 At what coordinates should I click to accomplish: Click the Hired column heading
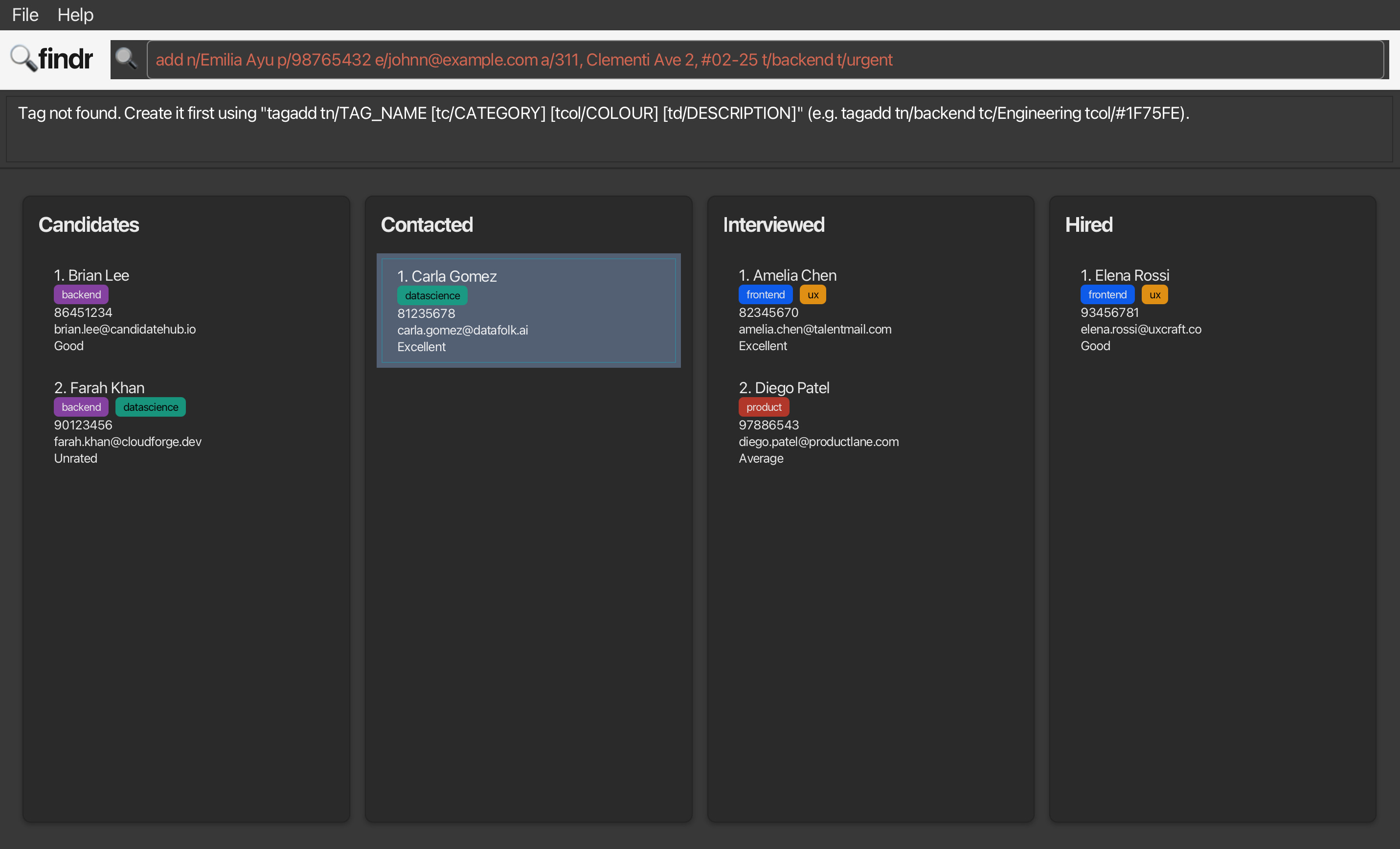click(1088, 225)
